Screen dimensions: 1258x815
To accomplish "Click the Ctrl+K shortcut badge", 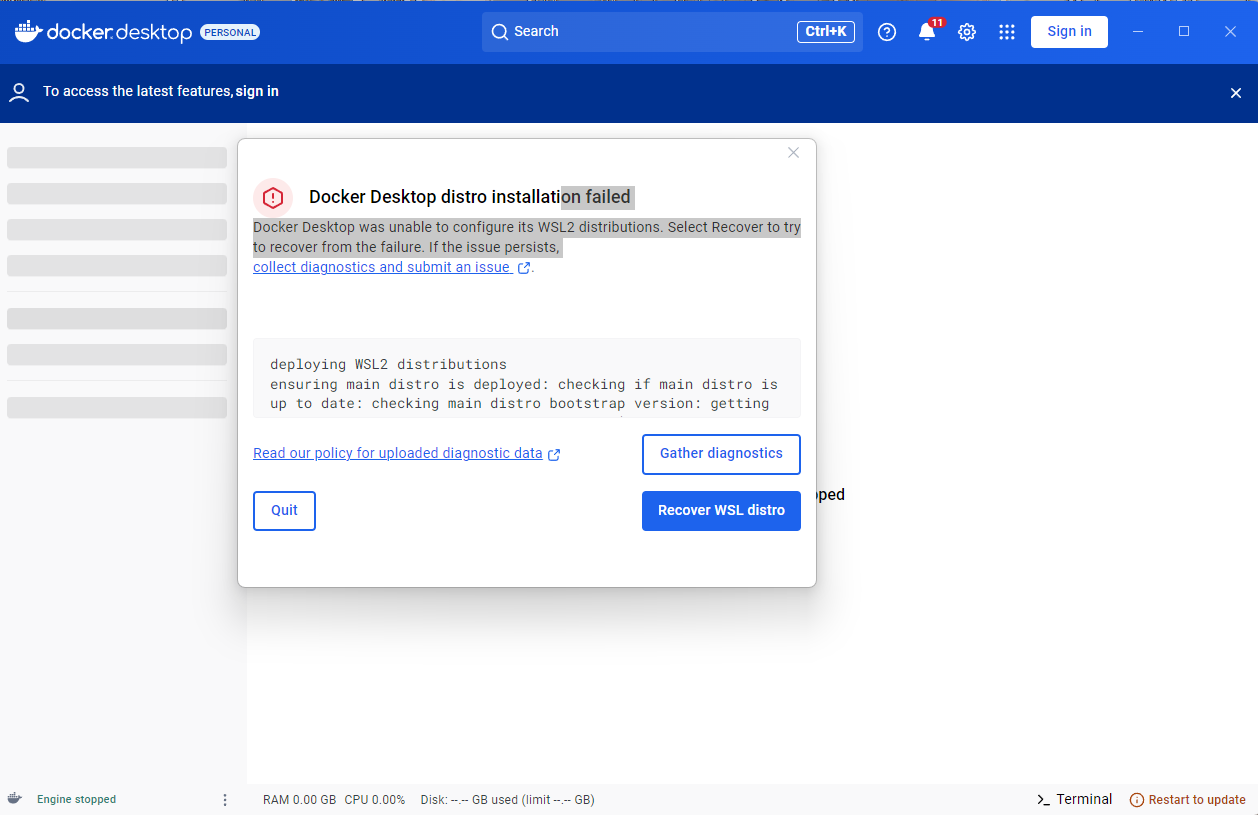I will tap(826, 32).
